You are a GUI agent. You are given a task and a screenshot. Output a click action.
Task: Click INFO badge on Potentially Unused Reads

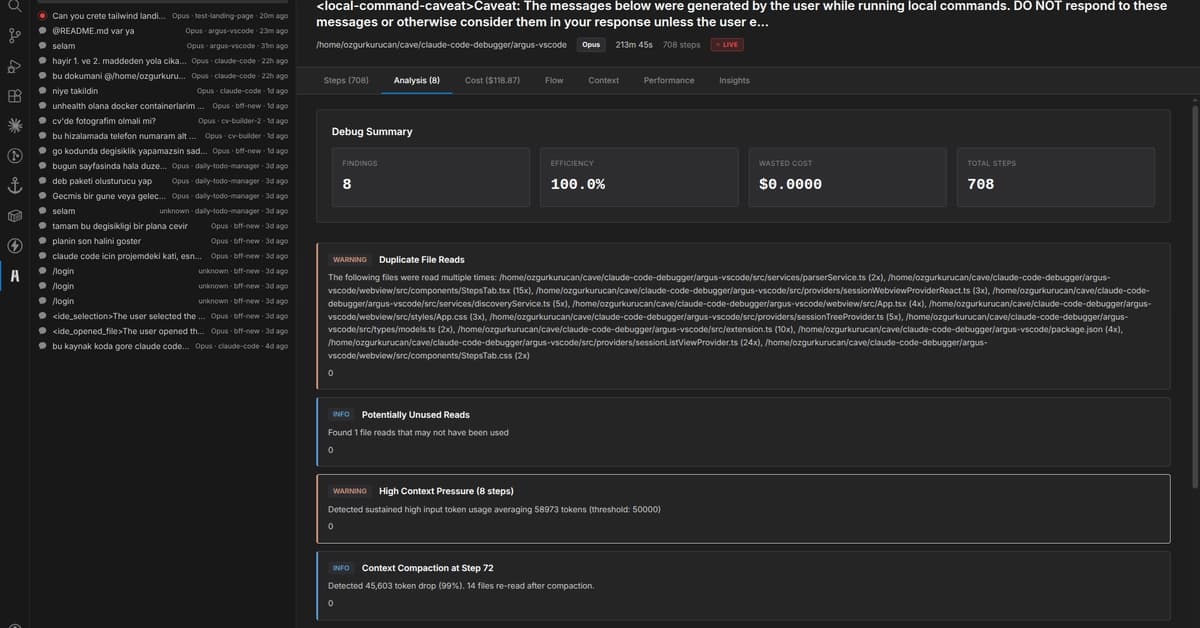[341, 414]
